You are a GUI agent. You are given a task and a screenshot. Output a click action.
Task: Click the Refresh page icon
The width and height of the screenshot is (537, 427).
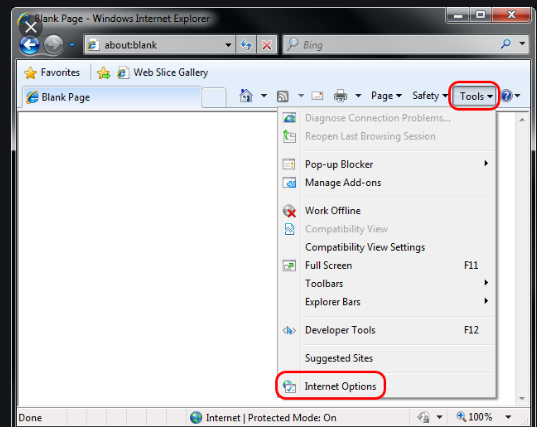[246, 45]
